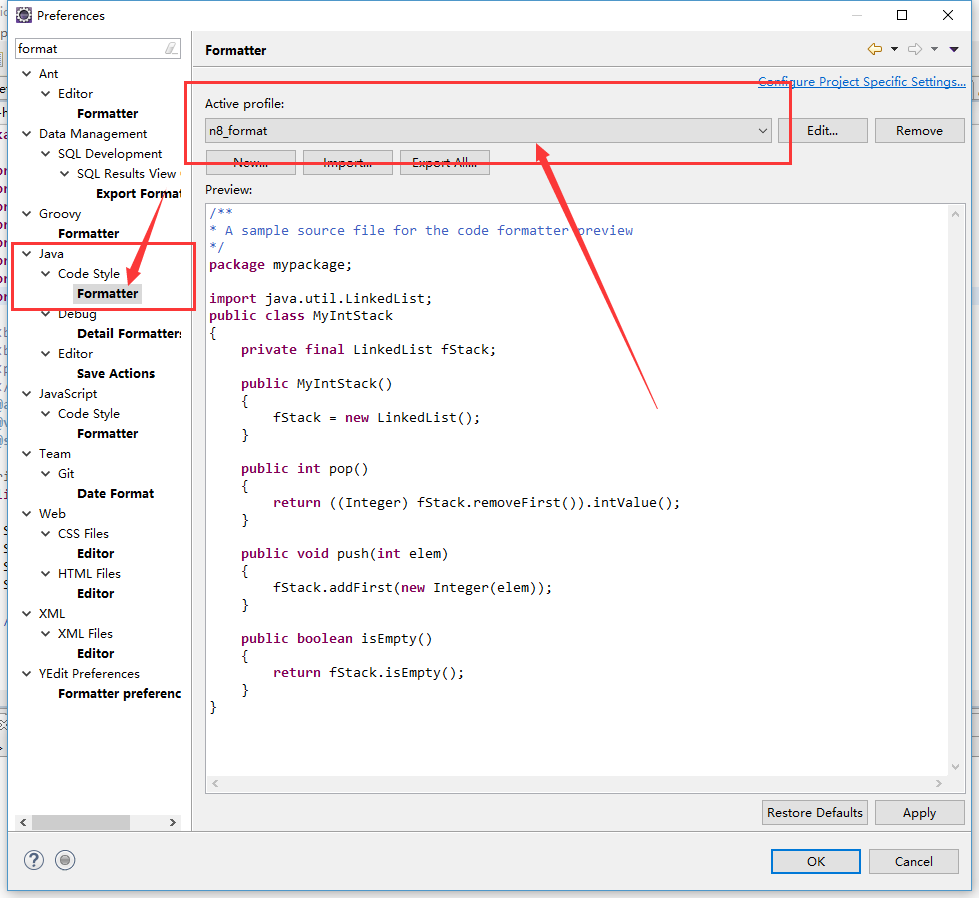
Task: Click the round icon next to help
Action: pos(65,860)
